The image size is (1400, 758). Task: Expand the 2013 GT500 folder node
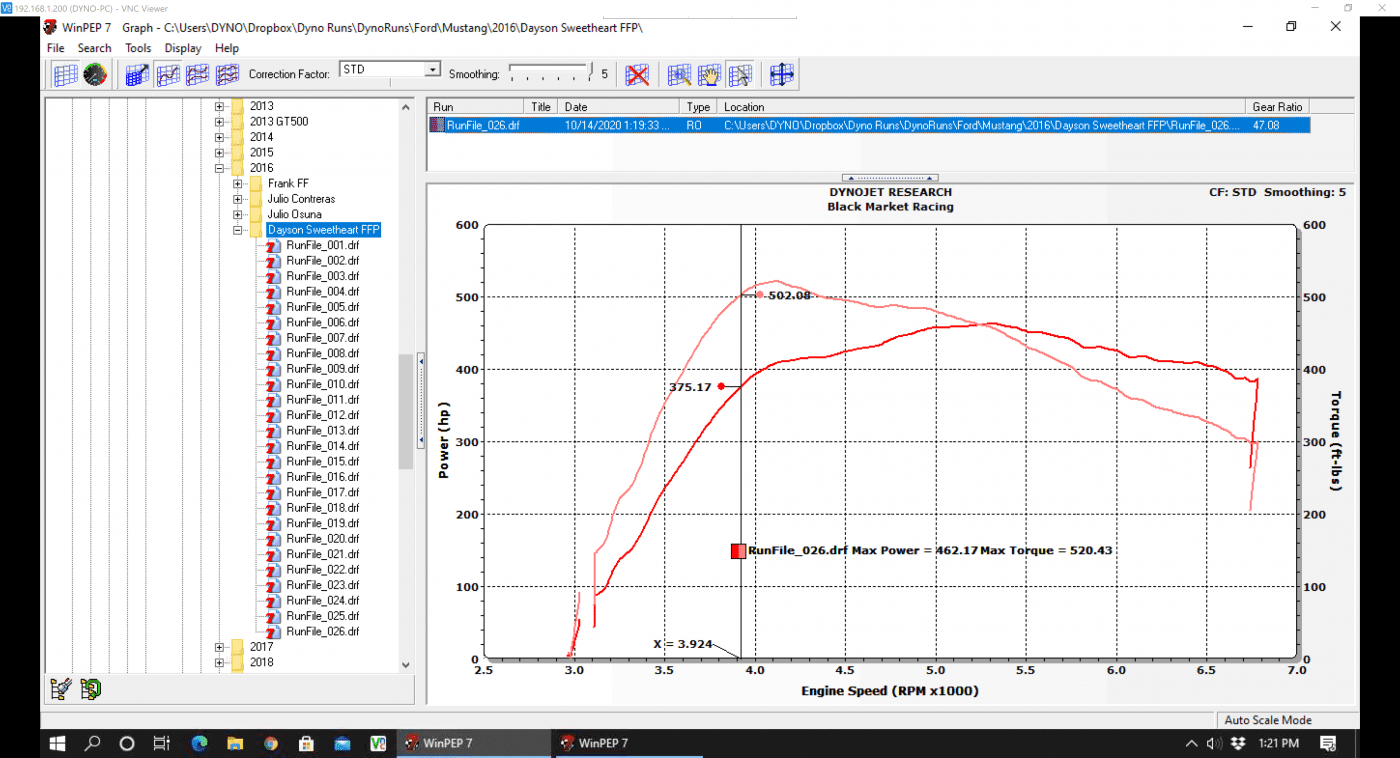click(219, 122)
